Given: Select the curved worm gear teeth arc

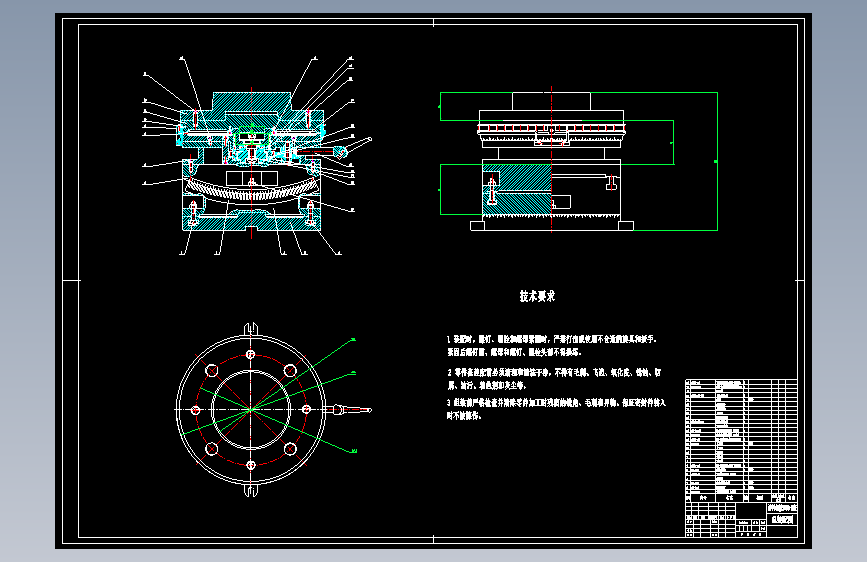Looking at the screenshot, I should pyautogui.click(x=252, y=191).
